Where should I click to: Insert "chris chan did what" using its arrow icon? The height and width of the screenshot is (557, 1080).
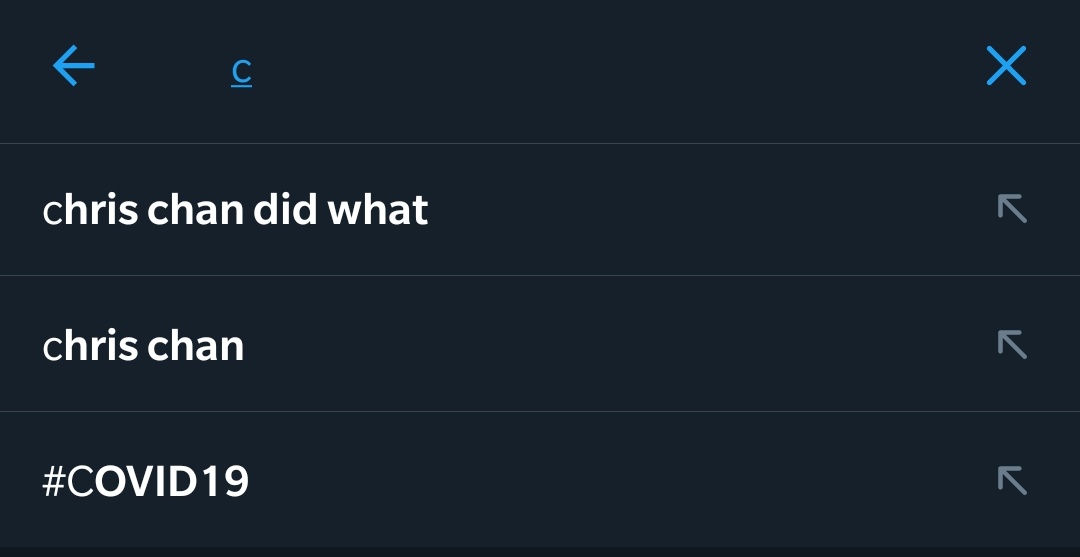(1012, 209)
